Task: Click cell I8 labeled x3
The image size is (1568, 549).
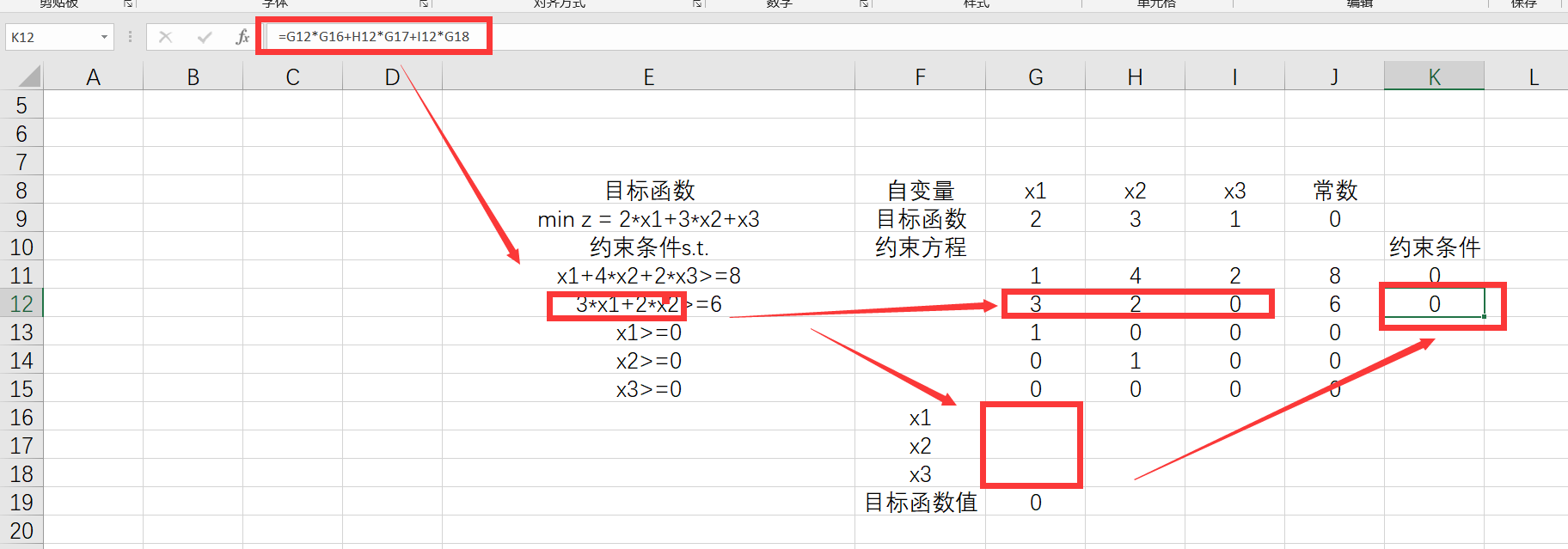Action: (x=1235, y=191)
